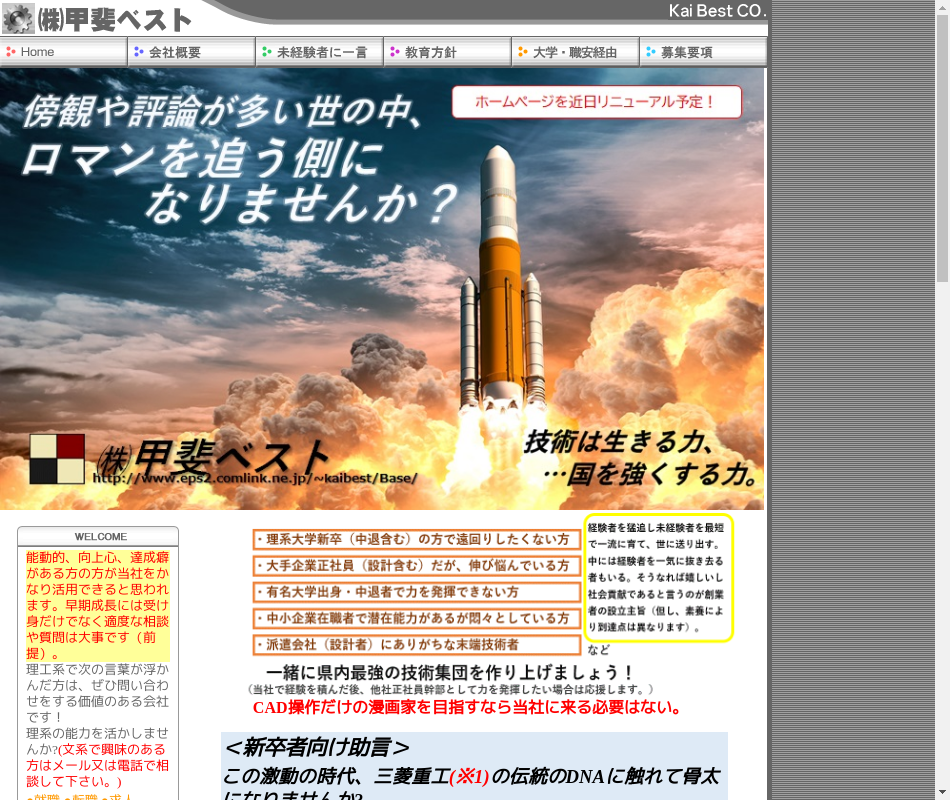The width and height of the screenshot is (950, 800).
Task: Click the gear logo icon in header
Action: pyautogui.click(x=18, y=18)
